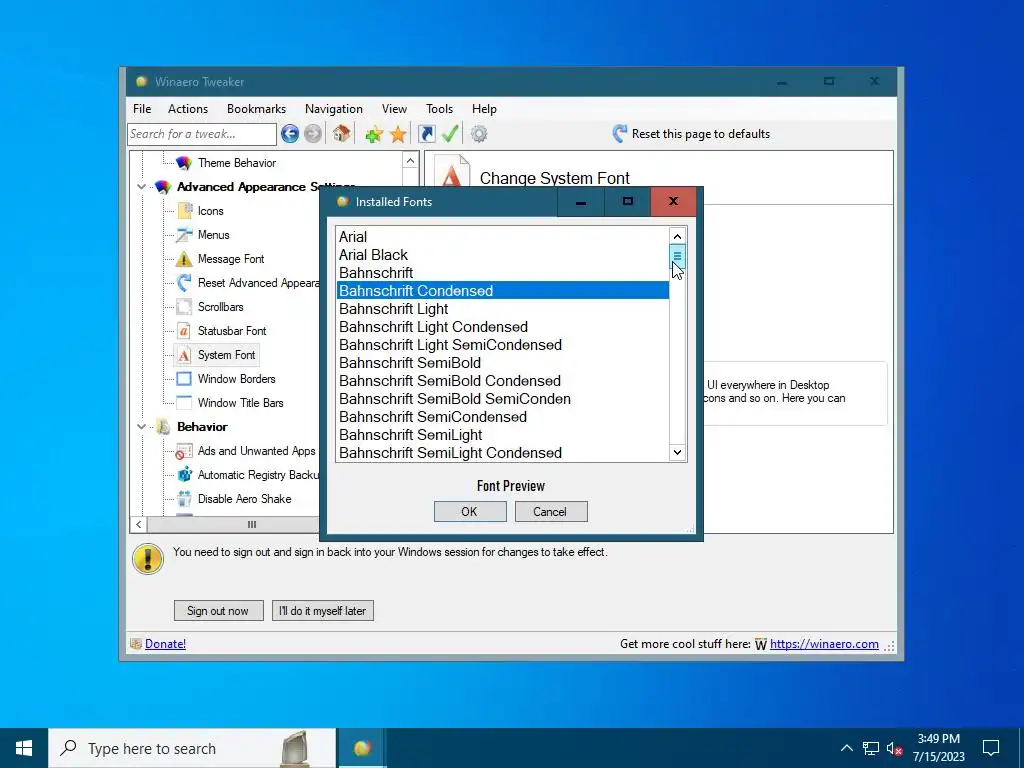Viewport: 1024px width, 768px height.
Task: Select Bahnschrift SemiLight font
Action: point(502,434)
